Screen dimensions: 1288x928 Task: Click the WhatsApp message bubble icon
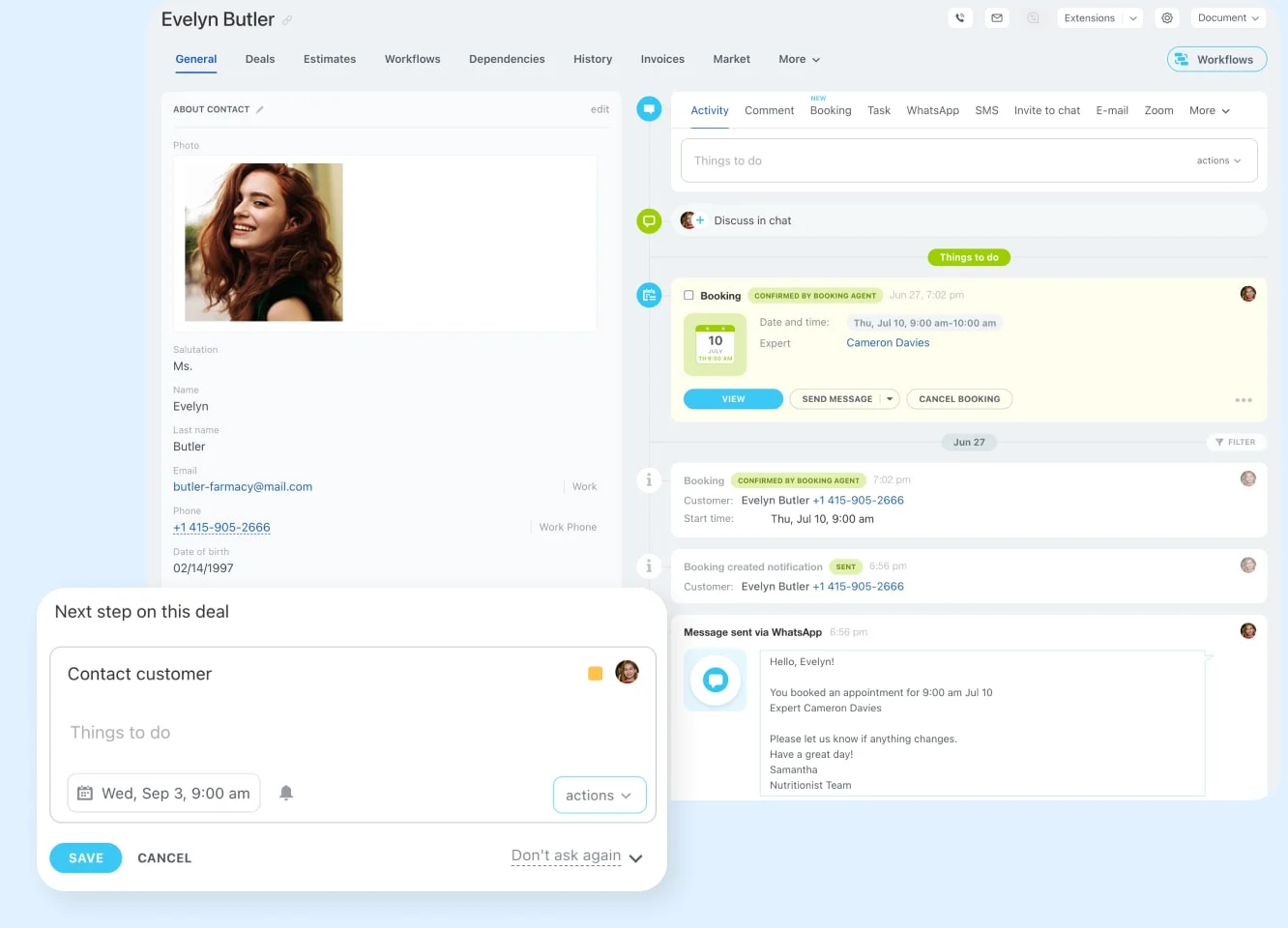click(715, 680)
